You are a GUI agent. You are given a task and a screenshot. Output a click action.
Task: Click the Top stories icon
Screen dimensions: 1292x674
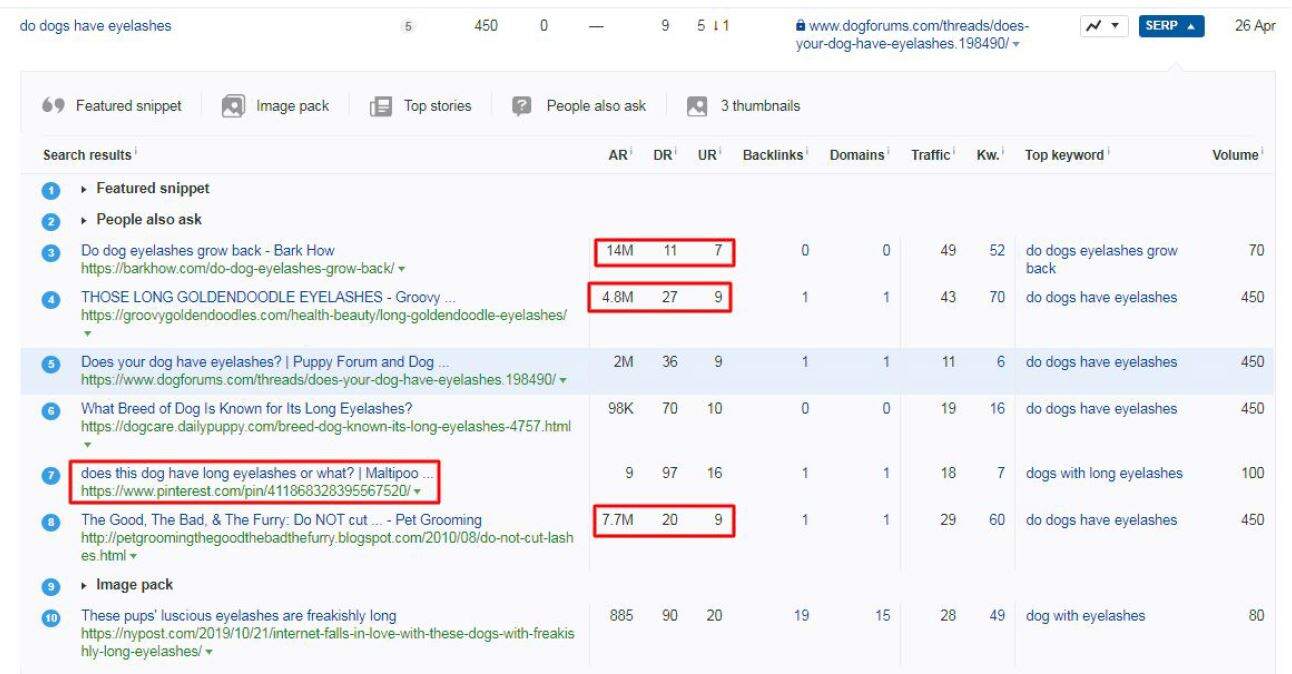(x=381, y=106)
